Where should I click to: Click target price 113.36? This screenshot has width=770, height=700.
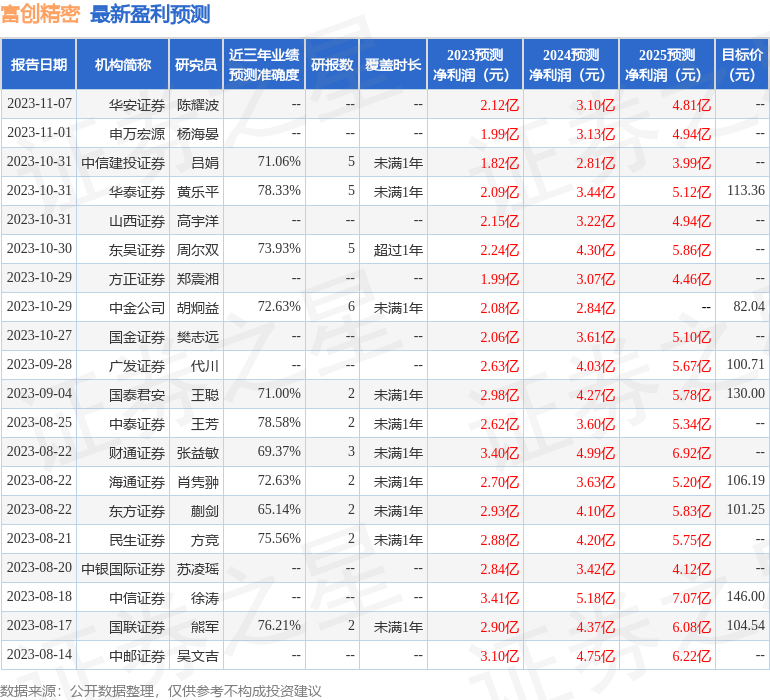pos(746,191)
